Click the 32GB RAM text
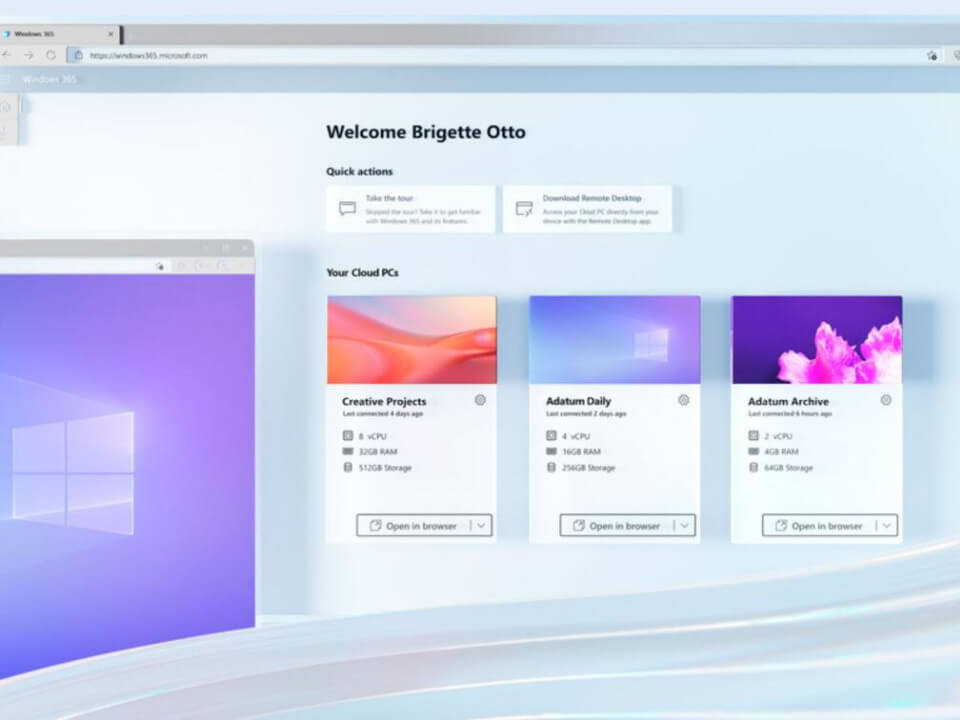This screenshot has width=960, height=720. tap(378, 452)
